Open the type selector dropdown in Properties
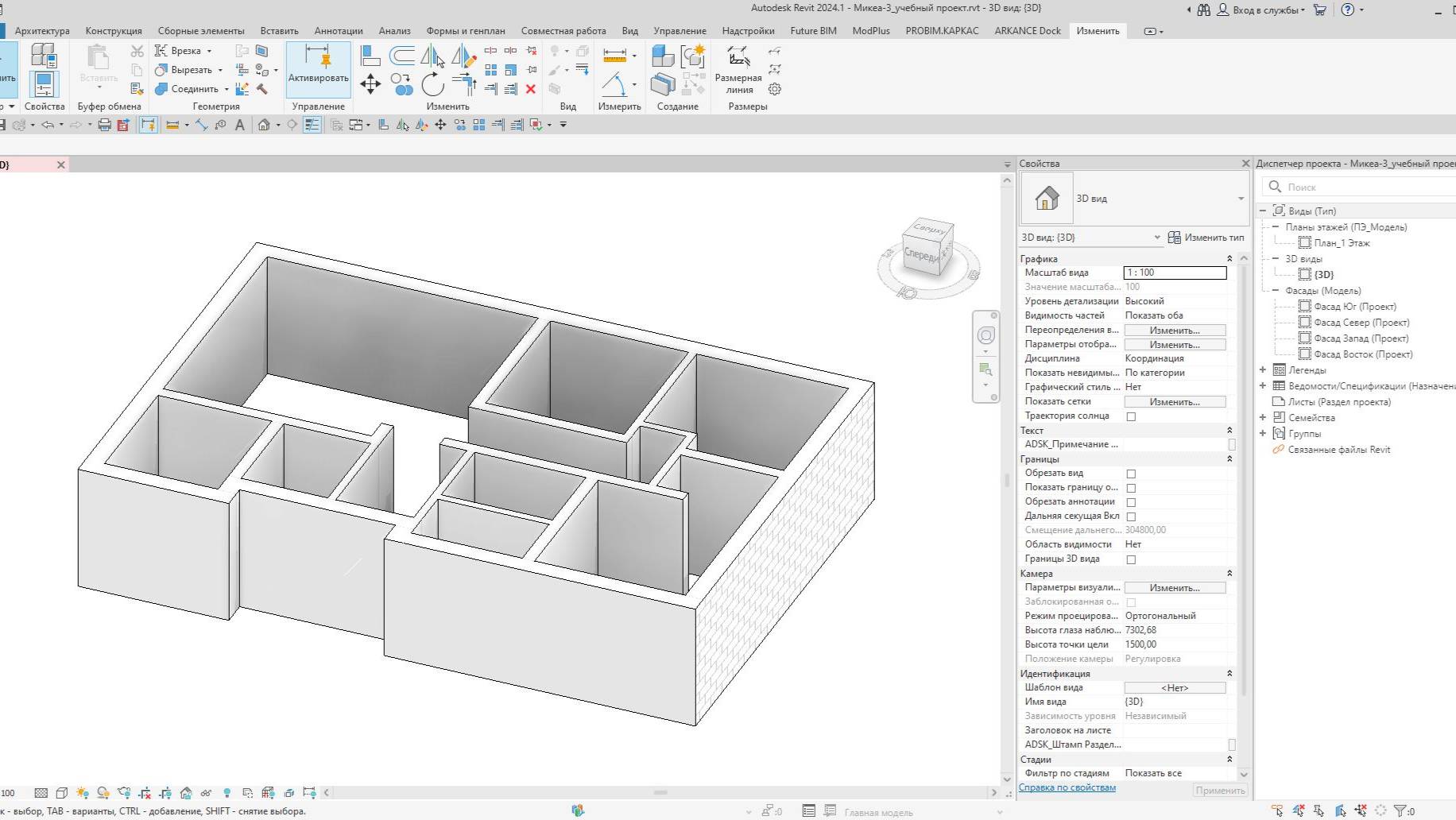The width and height of the screenshot is (1456, 820). (1240, 198)
